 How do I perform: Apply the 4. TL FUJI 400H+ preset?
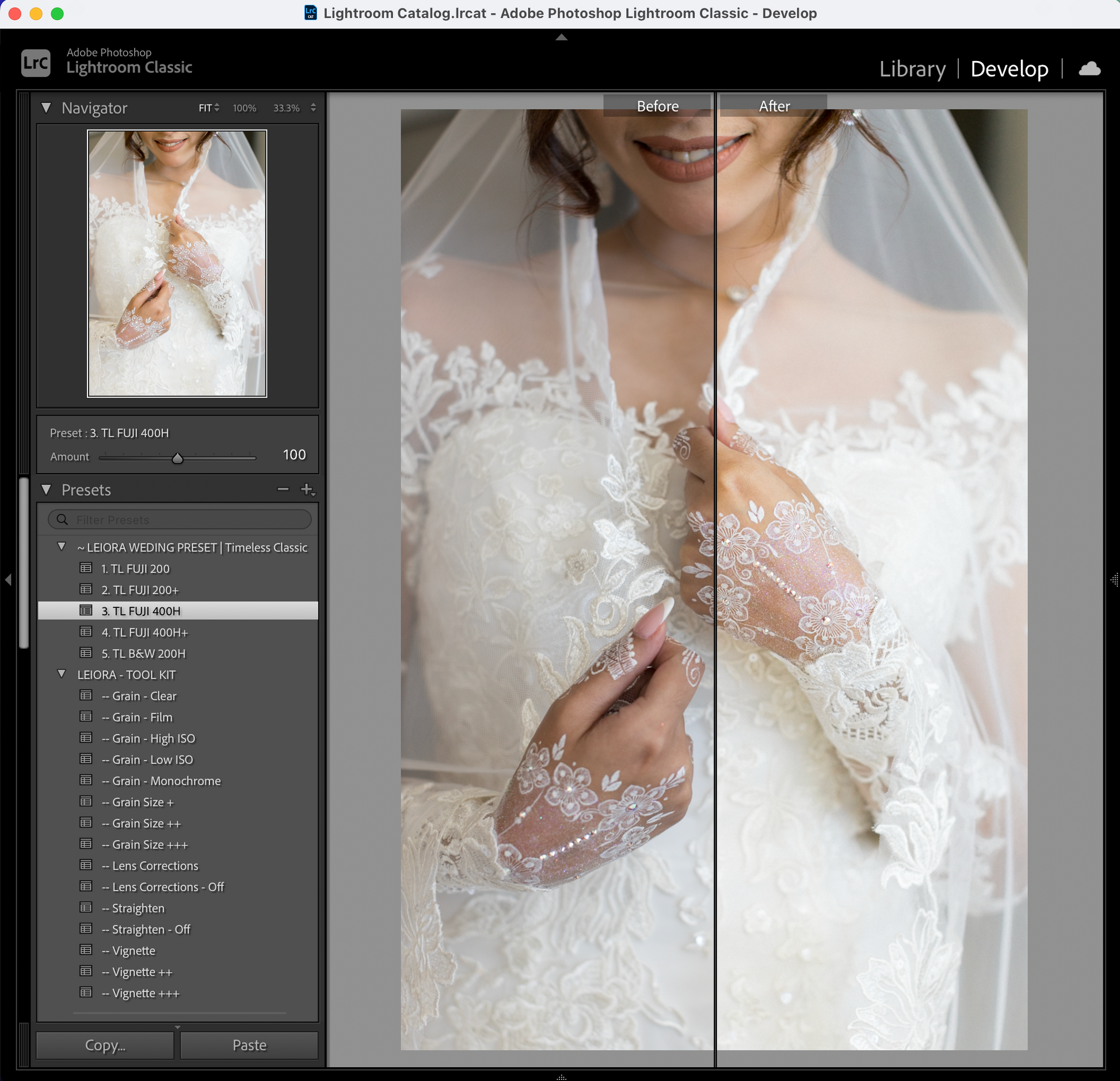144,632
